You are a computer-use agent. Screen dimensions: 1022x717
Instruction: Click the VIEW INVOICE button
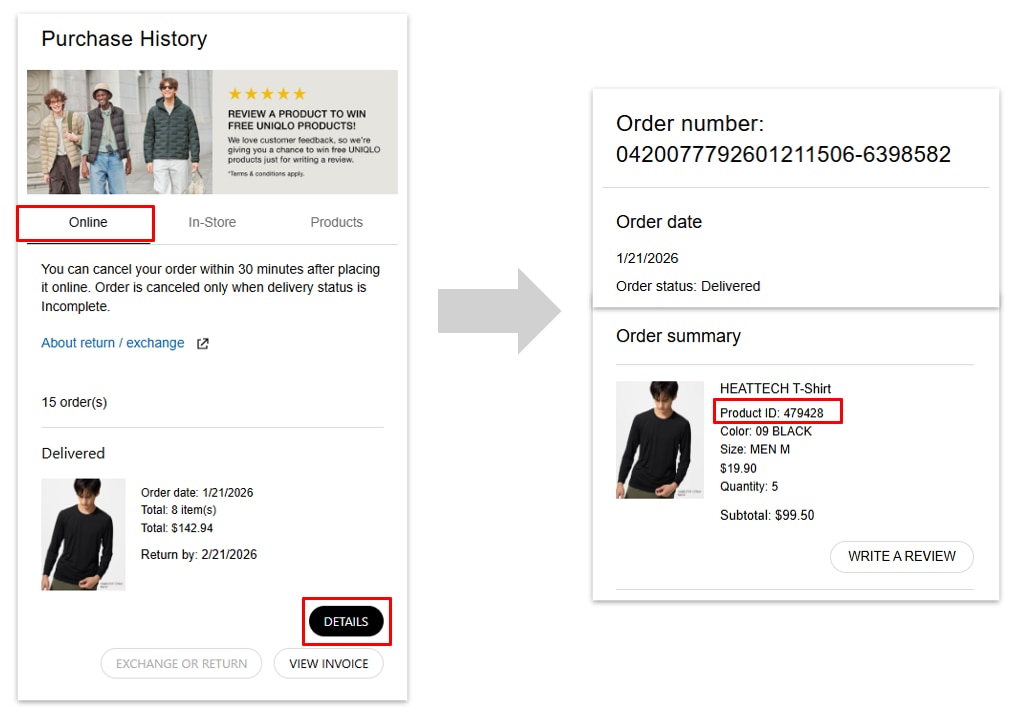tap(328, 663)
